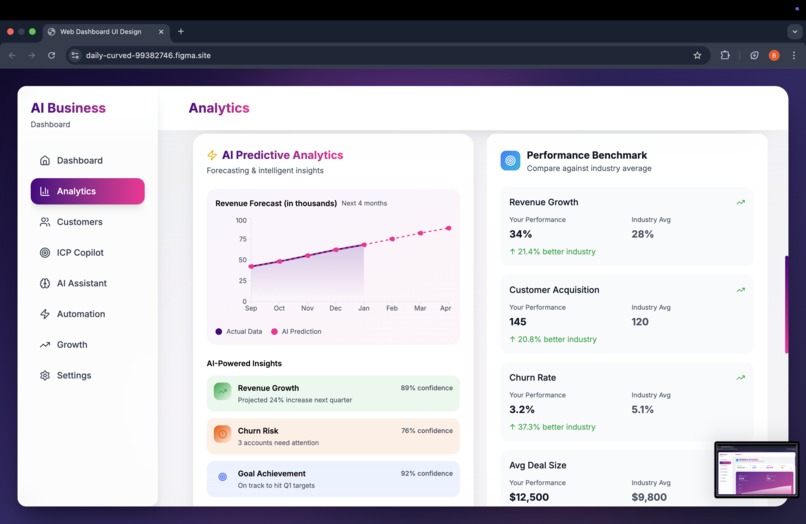This screenshot has width=806, height=524.
Task: Click the ICP Copilot target icon
Action: coord(45,252)
